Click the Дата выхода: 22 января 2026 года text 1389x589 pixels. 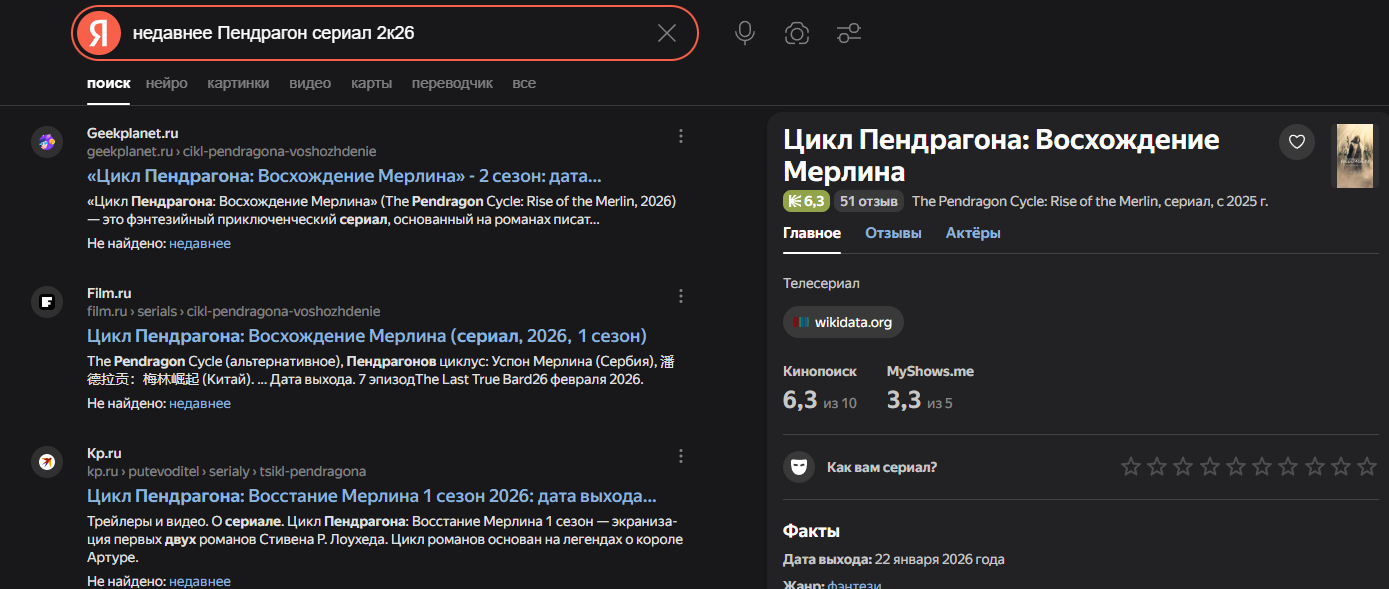pos(894,559)
